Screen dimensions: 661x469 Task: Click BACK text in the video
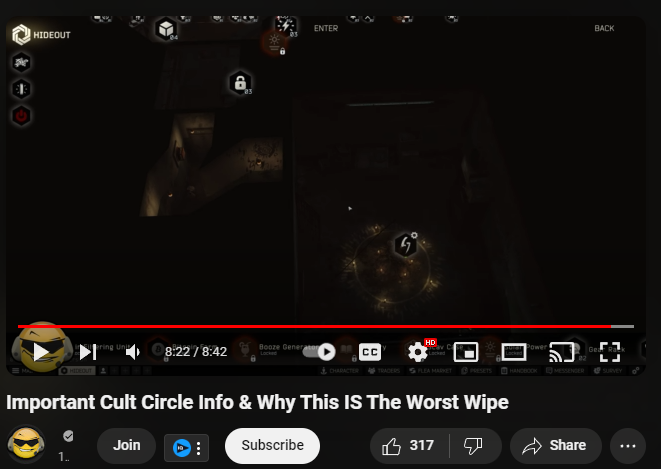point(604,28)
